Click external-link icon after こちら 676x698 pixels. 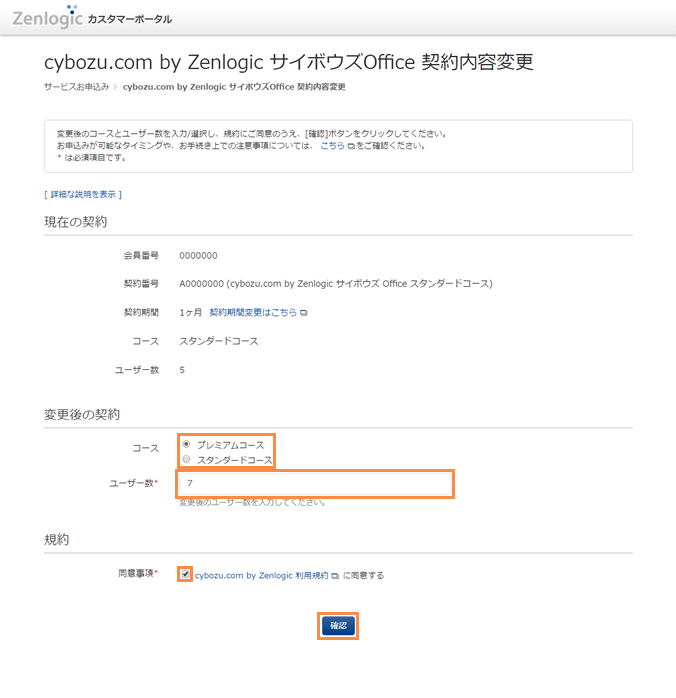point(351,146)
